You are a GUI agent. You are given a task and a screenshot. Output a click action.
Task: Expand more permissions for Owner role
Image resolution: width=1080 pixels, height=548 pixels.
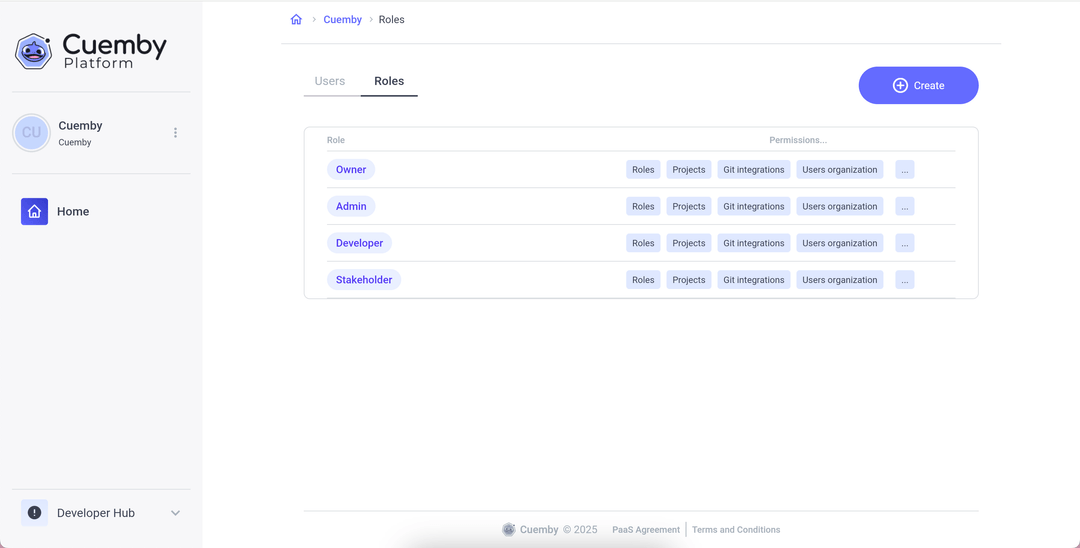click(904, 170)
